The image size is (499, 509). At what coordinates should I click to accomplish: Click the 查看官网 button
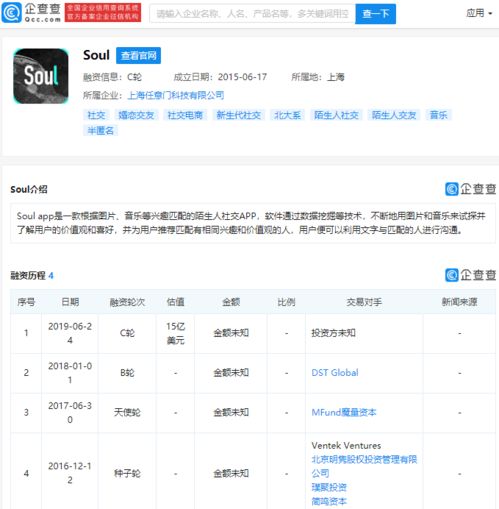pyautogui.click(x=138, y=55)
